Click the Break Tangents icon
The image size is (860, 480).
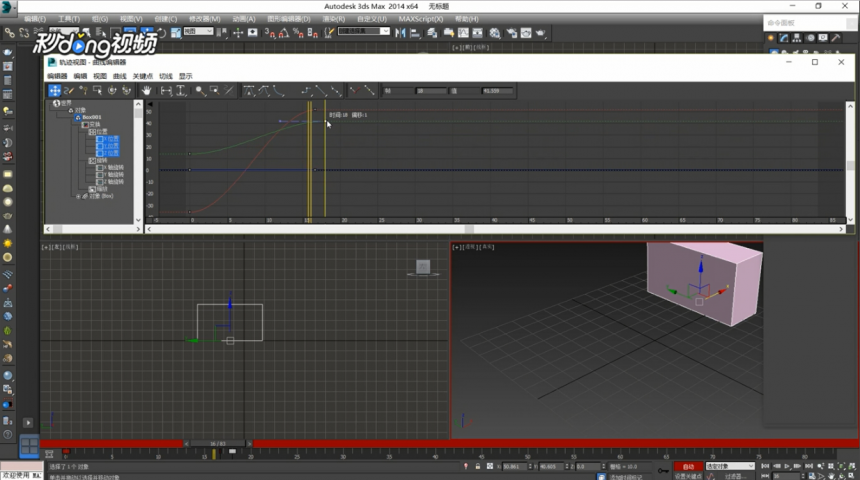[x=355, y=91]
